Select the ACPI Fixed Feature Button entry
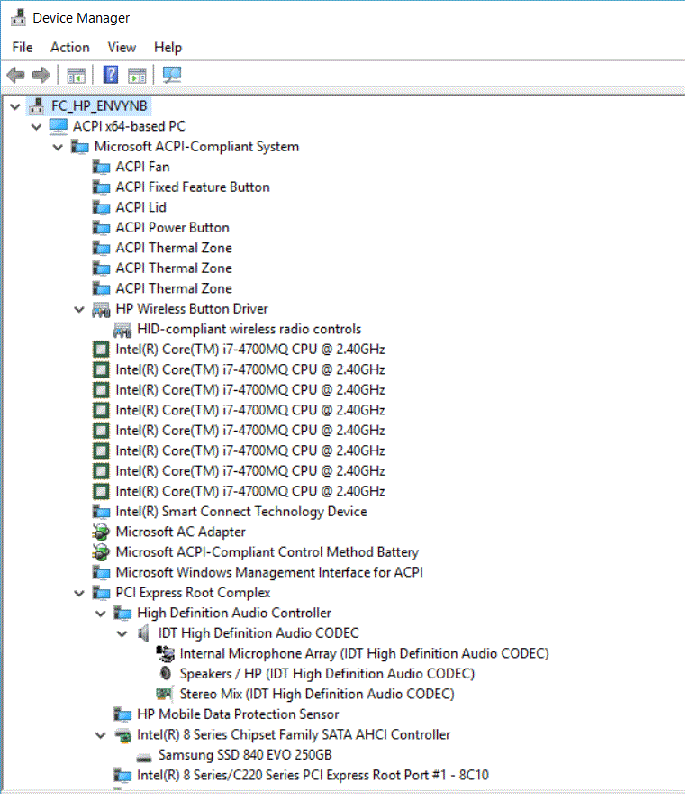Screen dimensions: 685x794 (x=192, y=187)
